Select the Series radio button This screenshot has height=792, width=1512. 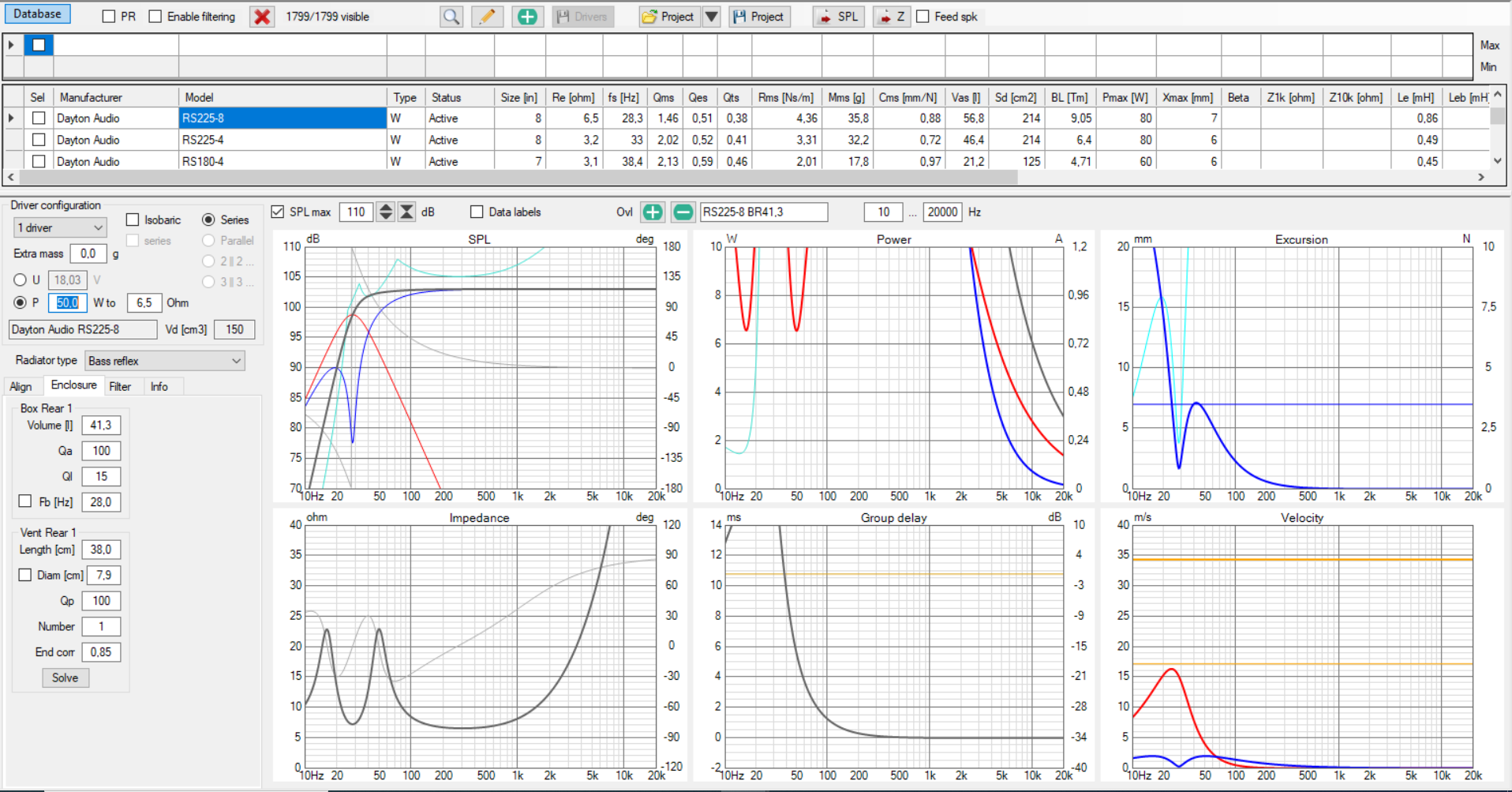(208, 220)
